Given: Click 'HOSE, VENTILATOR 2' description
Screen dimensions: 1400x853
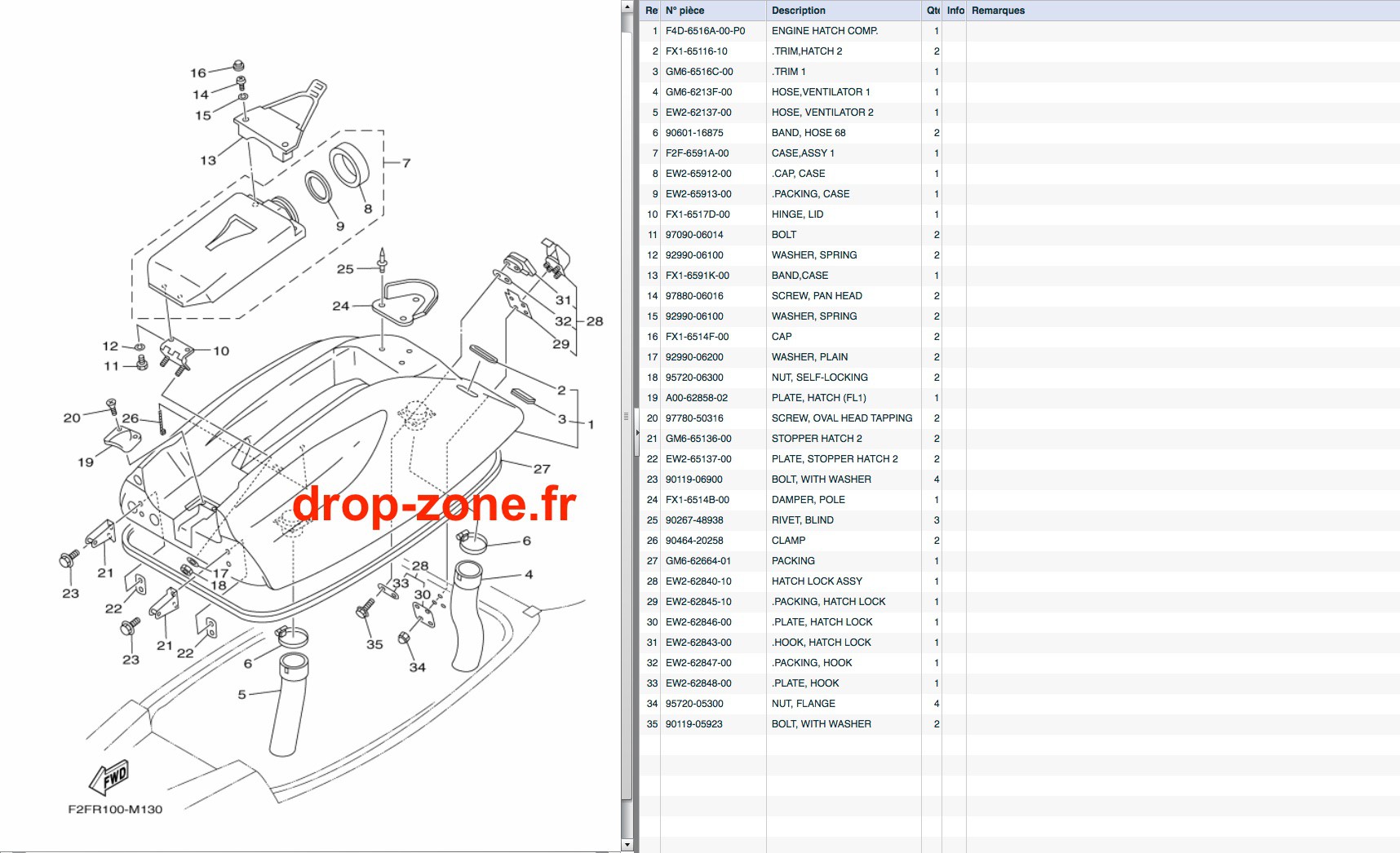Looking at the screenshot, I should 822,113.
